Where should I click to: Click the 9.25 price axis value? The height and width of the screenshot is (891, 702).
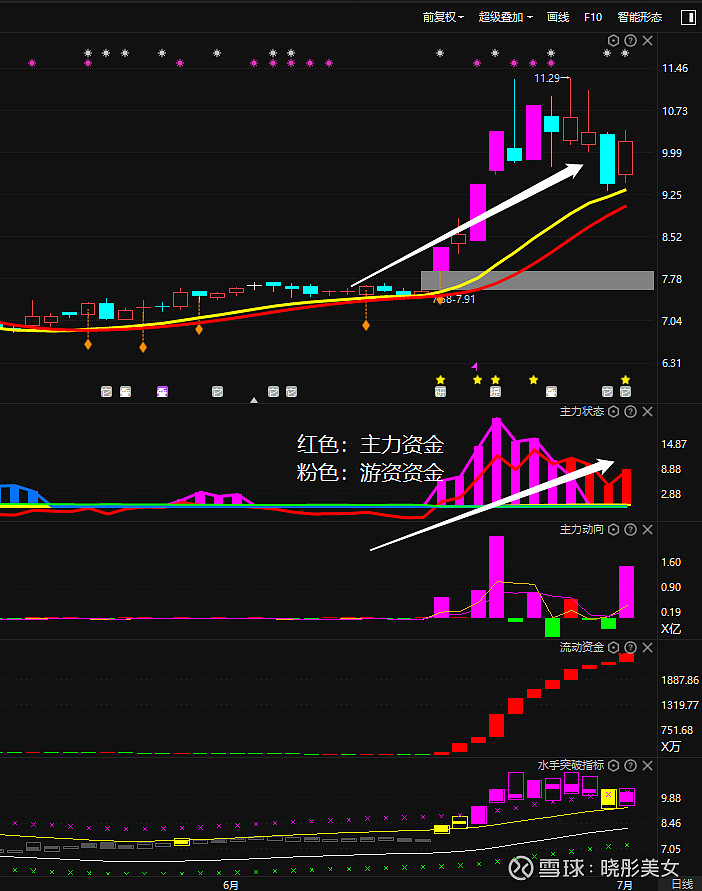[x=672, y=195]
